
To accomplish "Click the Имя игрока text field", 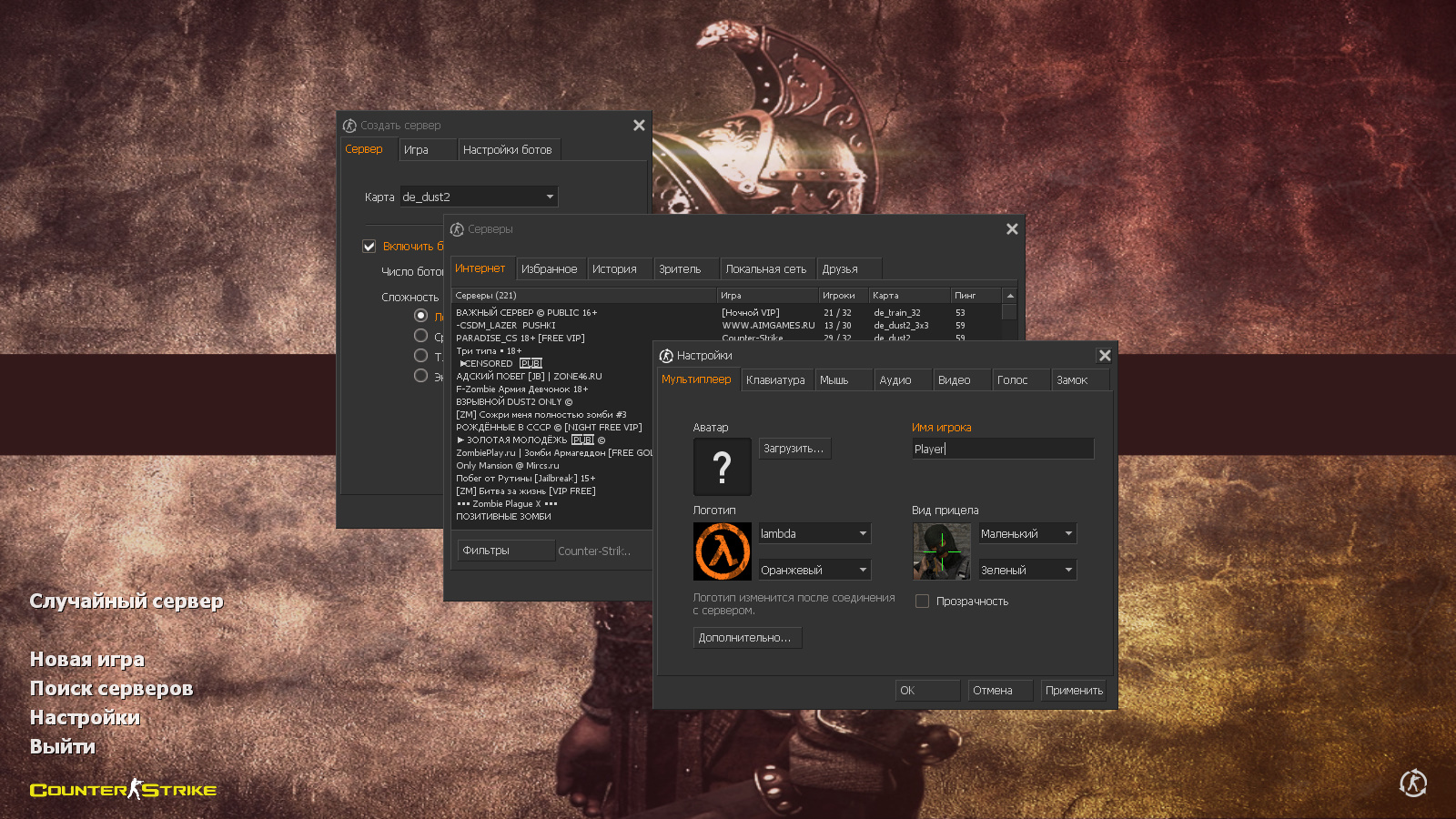I will [1002, 449].
